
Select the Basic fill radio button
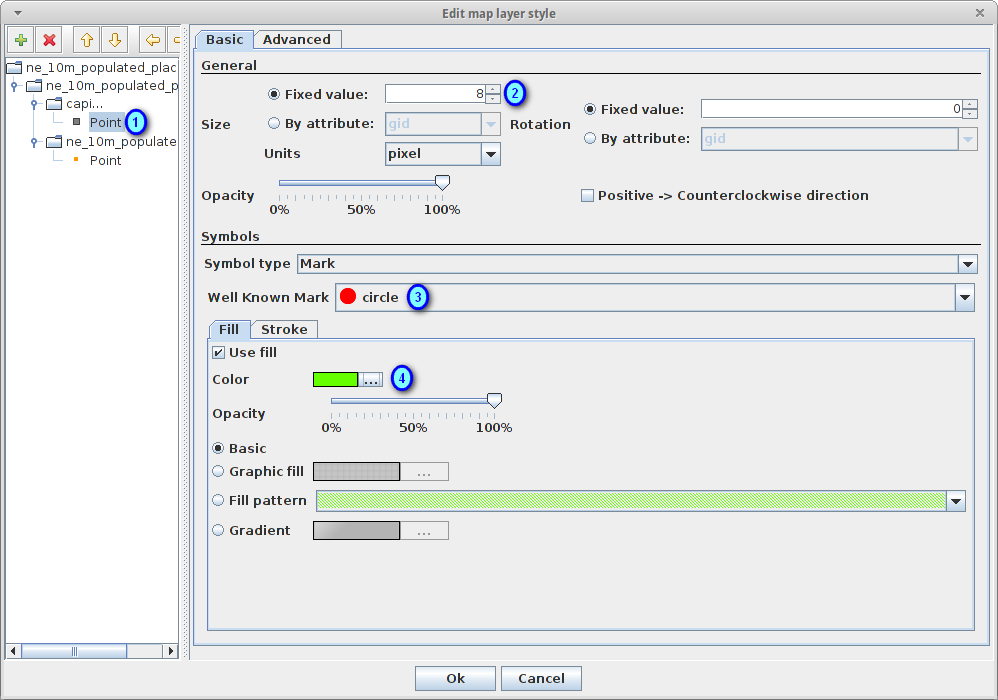pos(218,448)
